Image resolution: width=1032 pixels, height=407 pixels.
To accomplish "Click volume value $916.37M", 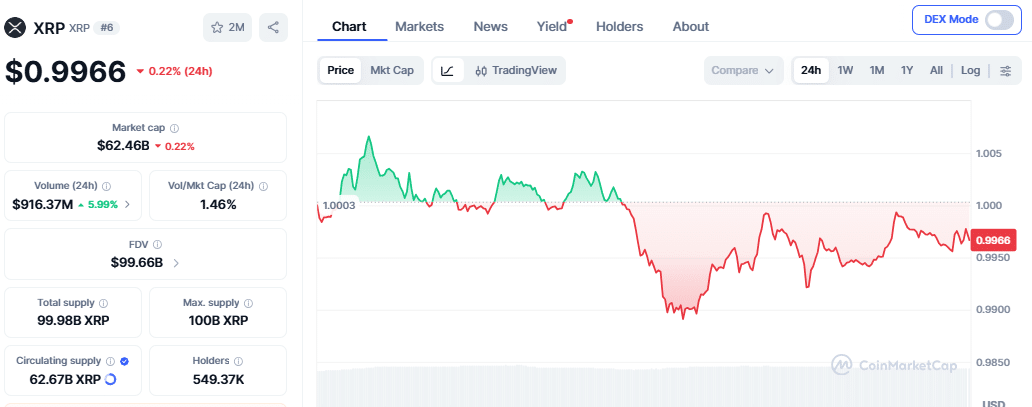I will tap(43, 205).
